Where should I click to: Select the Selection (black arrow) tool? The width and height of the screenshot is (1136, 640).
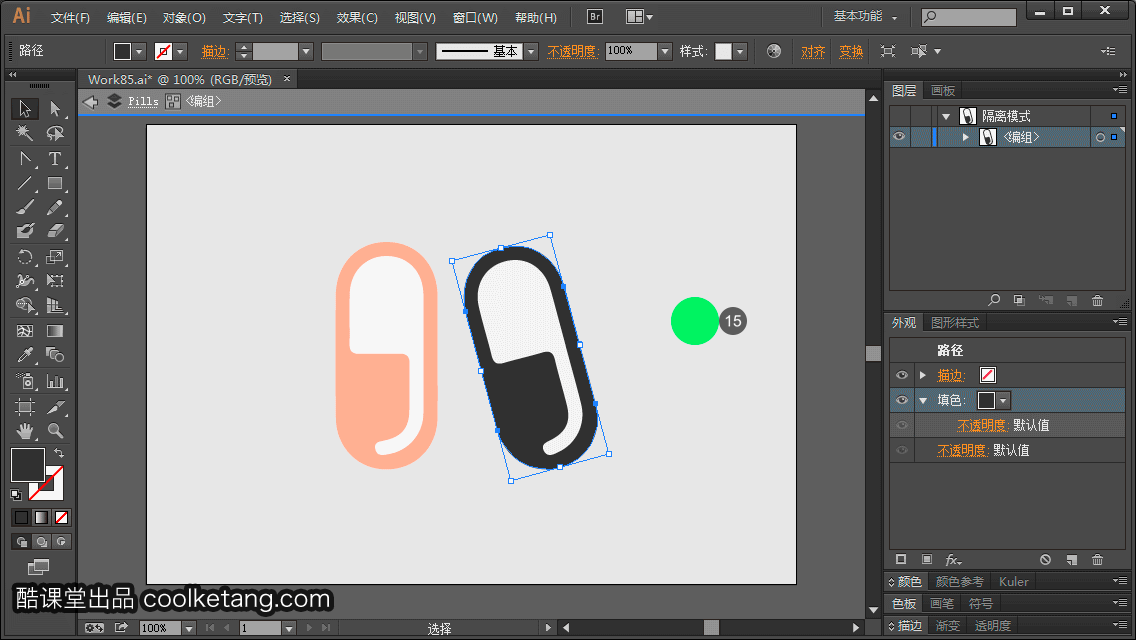click(25, 109)
